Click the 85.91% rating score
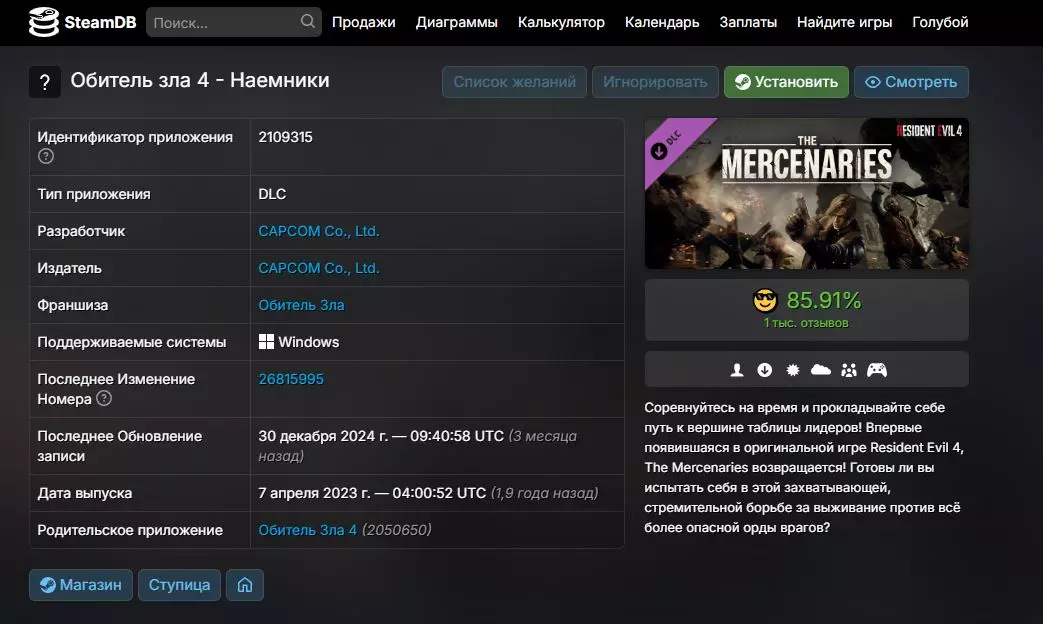The height and width of the screenshot is (624, 1043). (823, 301)
